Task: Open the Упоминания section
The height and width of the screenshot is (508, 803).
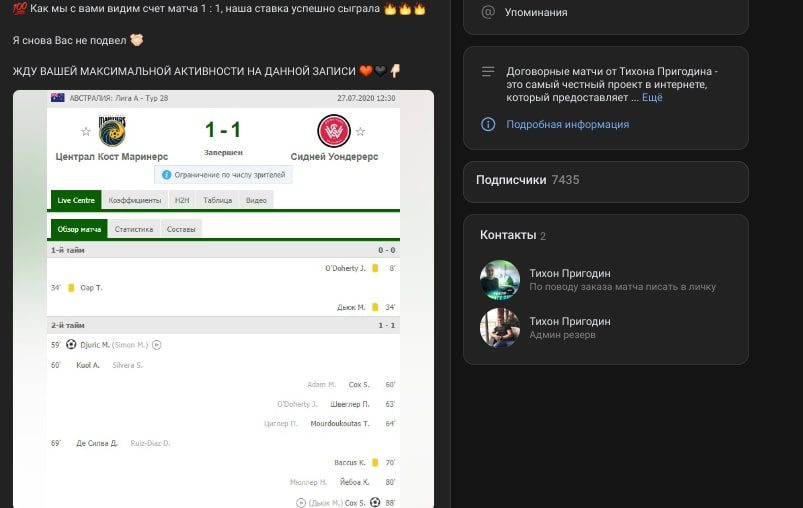Action: click(x=536, y=13)
